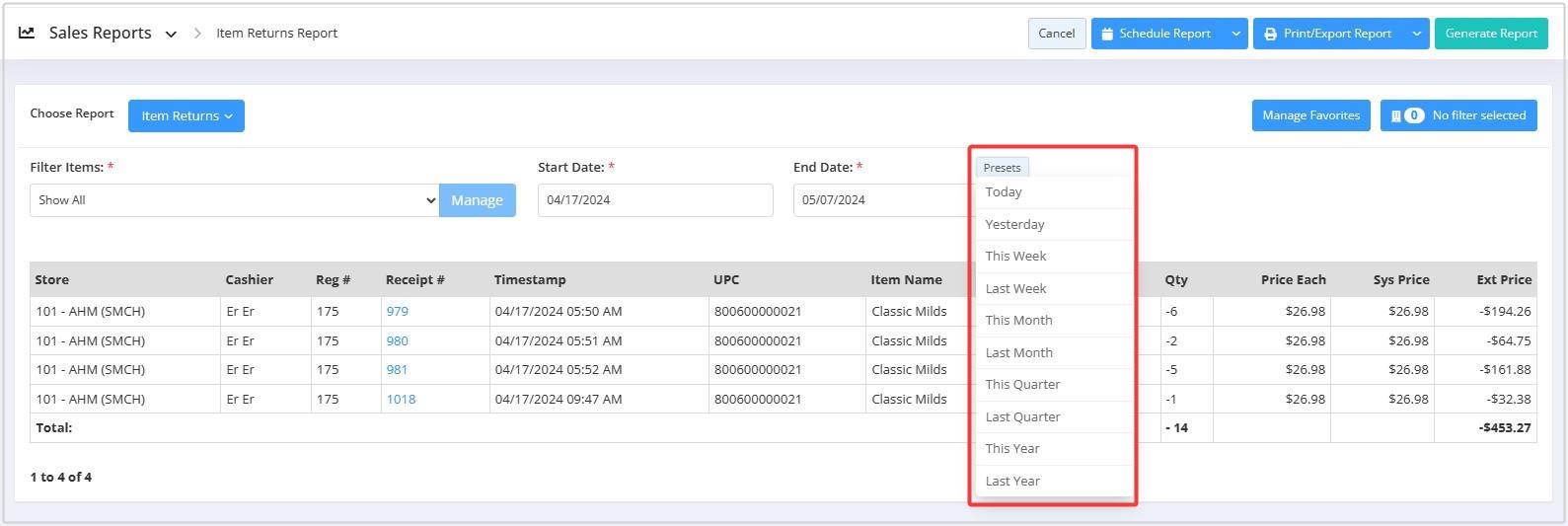Open the Schedule Report dropdown arrow
The height and width of the screenshot is (526, 1568).
click(x=1235, y=34)
